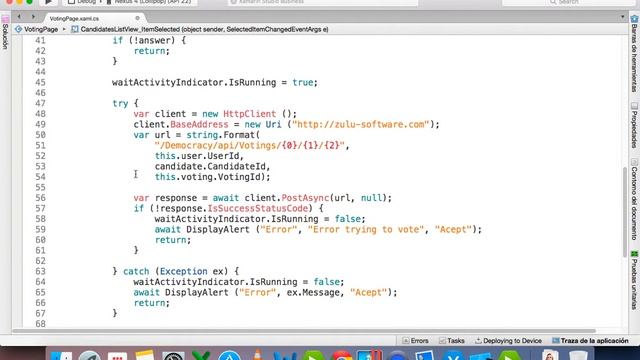The image size is (640, 360).
Task: Click 'string.Format(' on line 50
Action: (223, 135)
